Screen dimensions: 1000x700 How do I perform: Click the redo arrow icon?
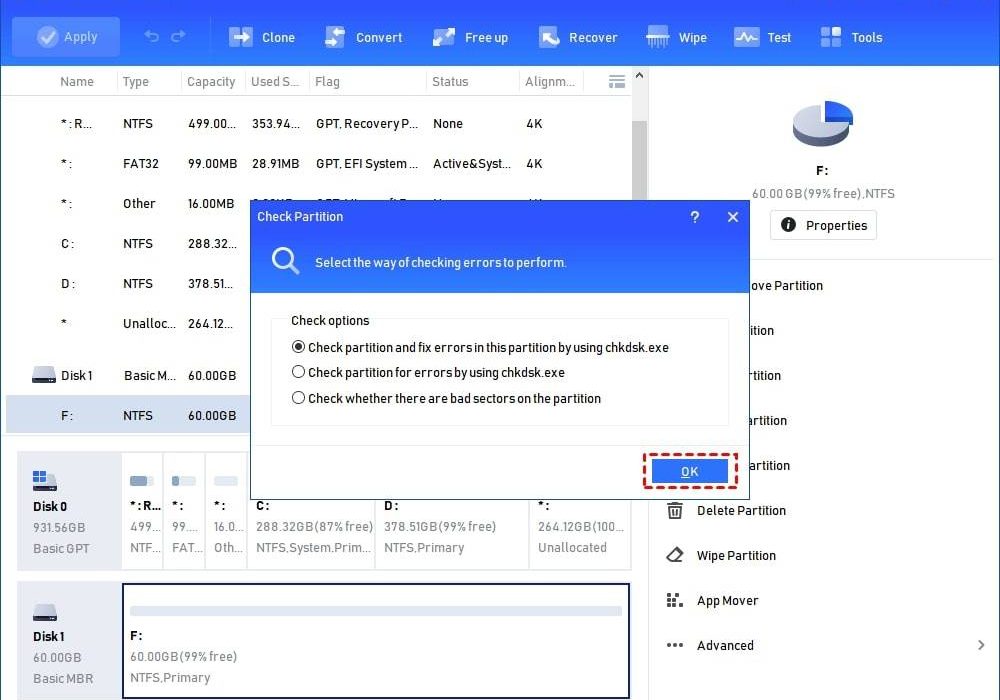coord(179,36)
